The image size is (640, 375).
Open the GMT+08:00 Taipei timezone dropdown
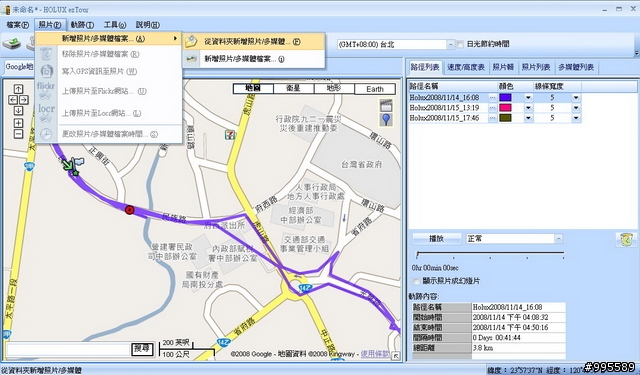click(x=450, y=44)
